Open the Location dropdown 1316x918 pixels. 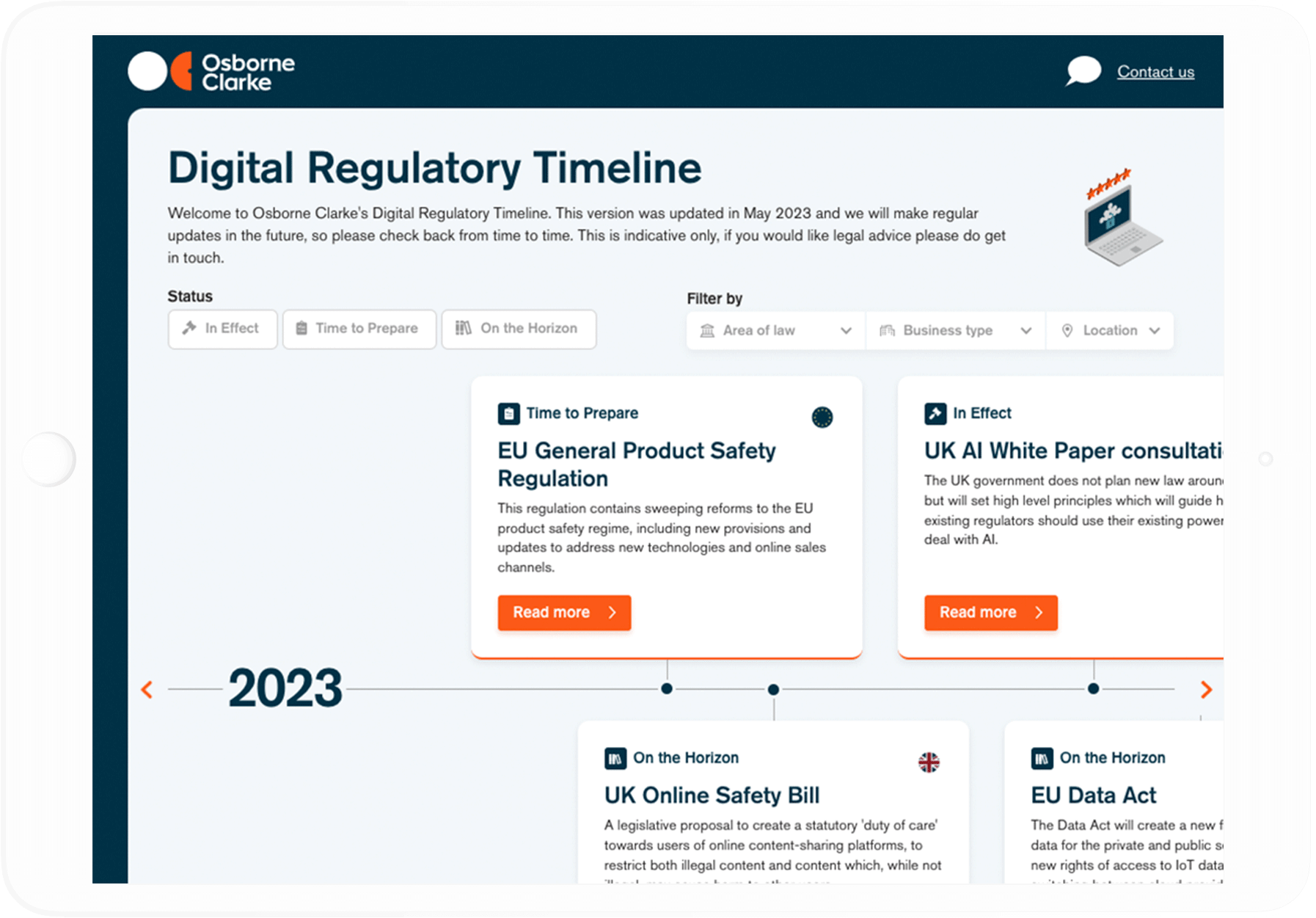[1110, 330]
